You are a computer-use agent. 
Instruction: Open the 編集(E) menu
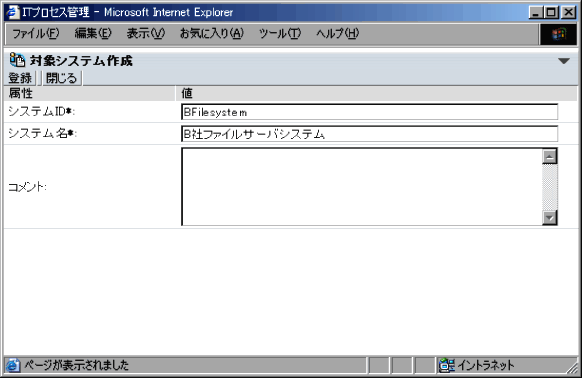coord(92,34)
